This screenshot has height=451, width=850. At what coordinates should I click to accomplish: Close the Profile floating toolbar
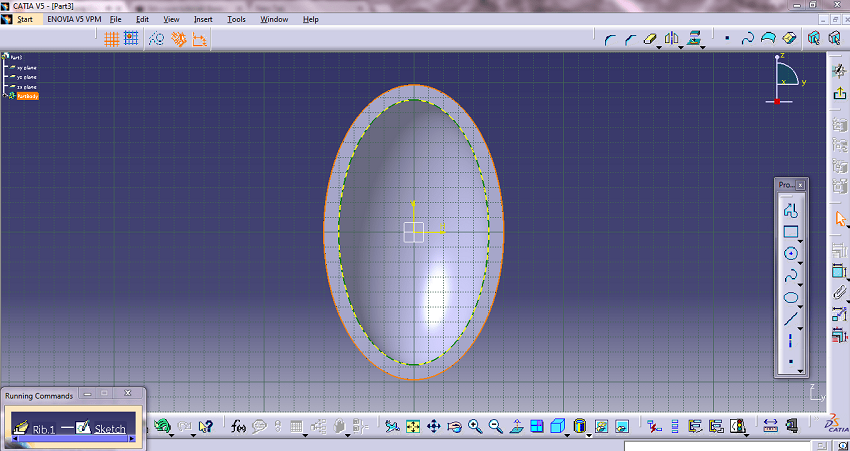point(801,185)
